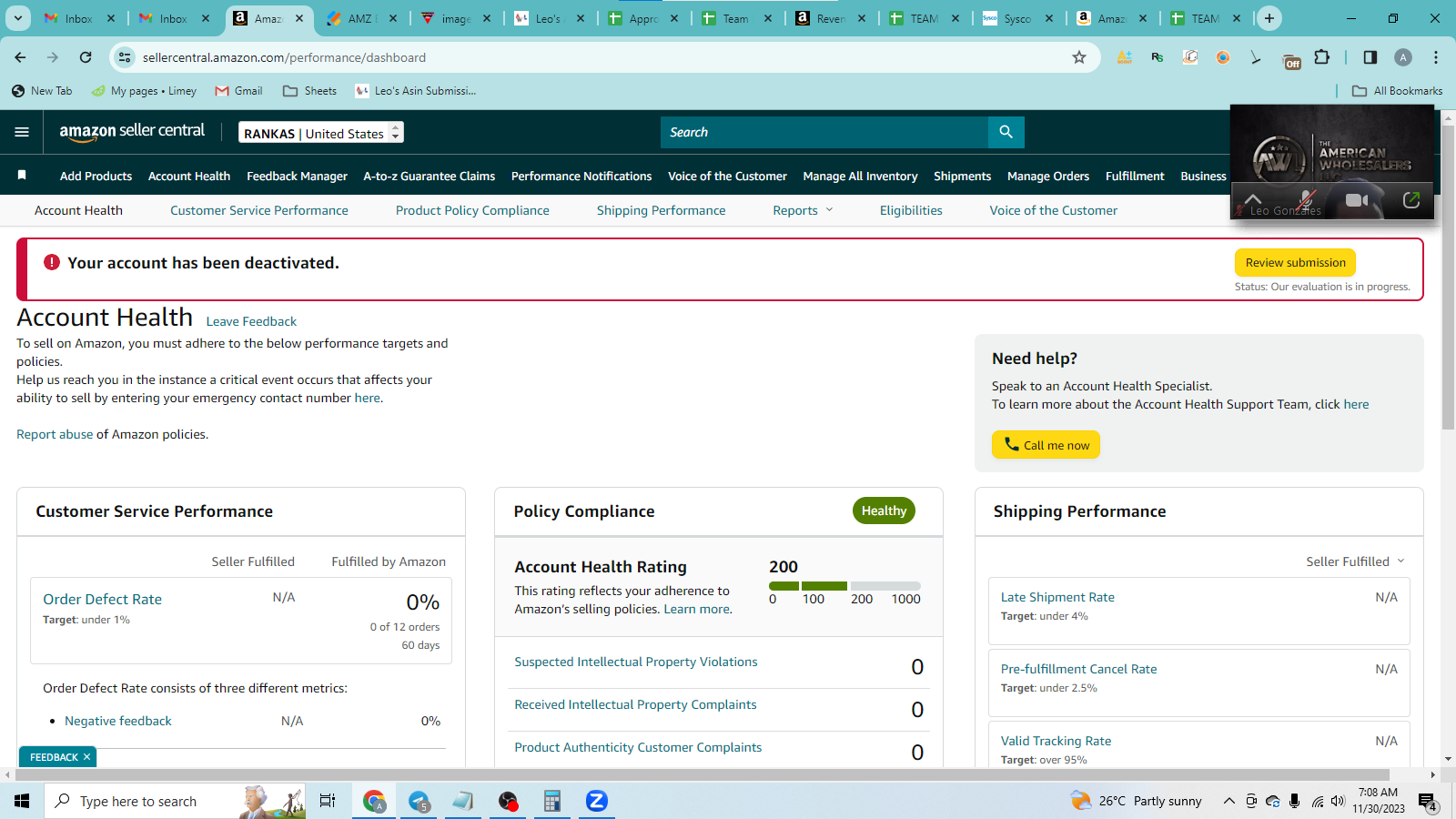Open Chrome's three-dot menu
This screenshot has width=1456, height=819.
click(1436, 57)
